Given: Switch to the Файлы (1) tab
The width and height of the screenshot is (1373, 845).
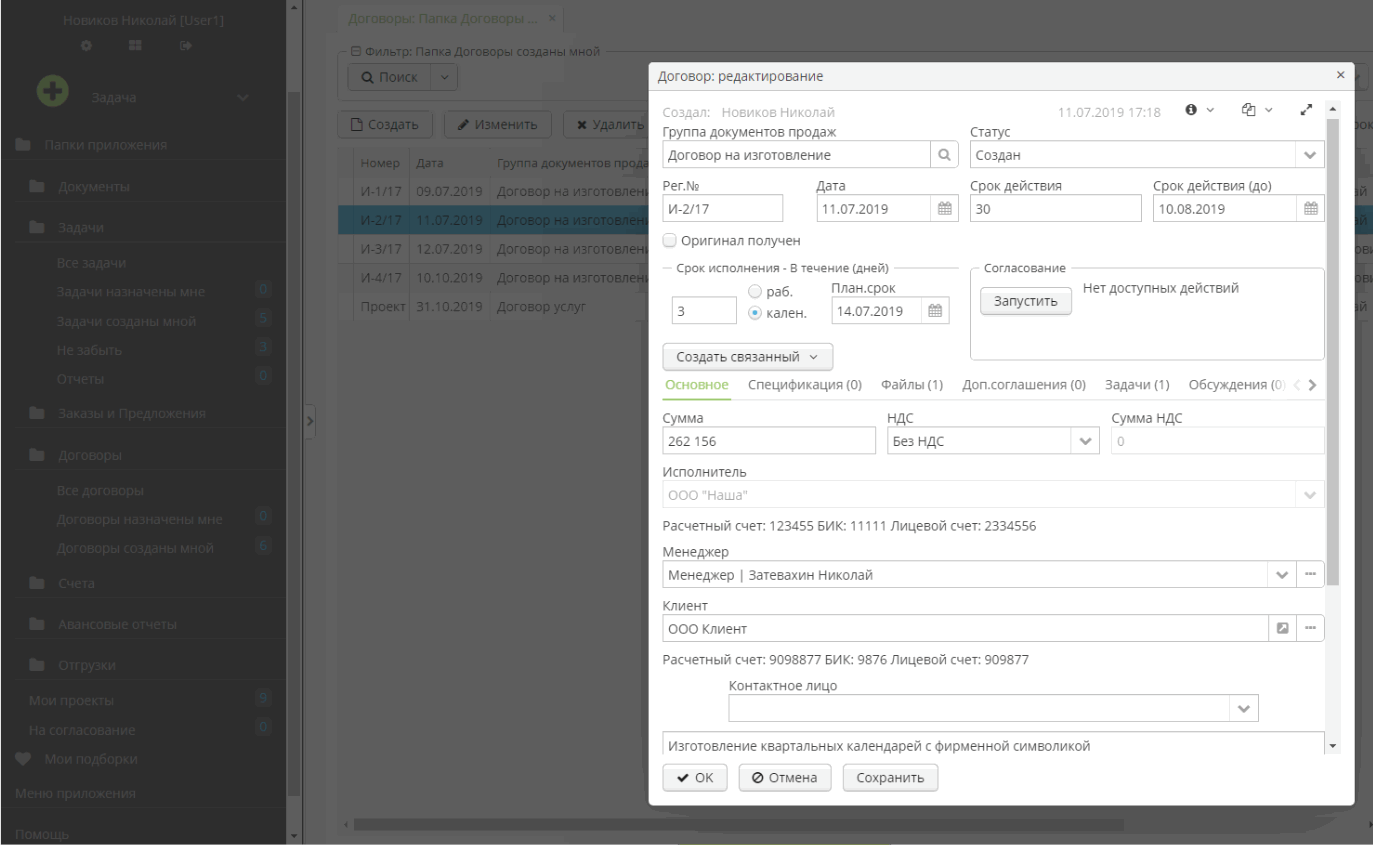Looking at the screenshot, I should 912,385.
